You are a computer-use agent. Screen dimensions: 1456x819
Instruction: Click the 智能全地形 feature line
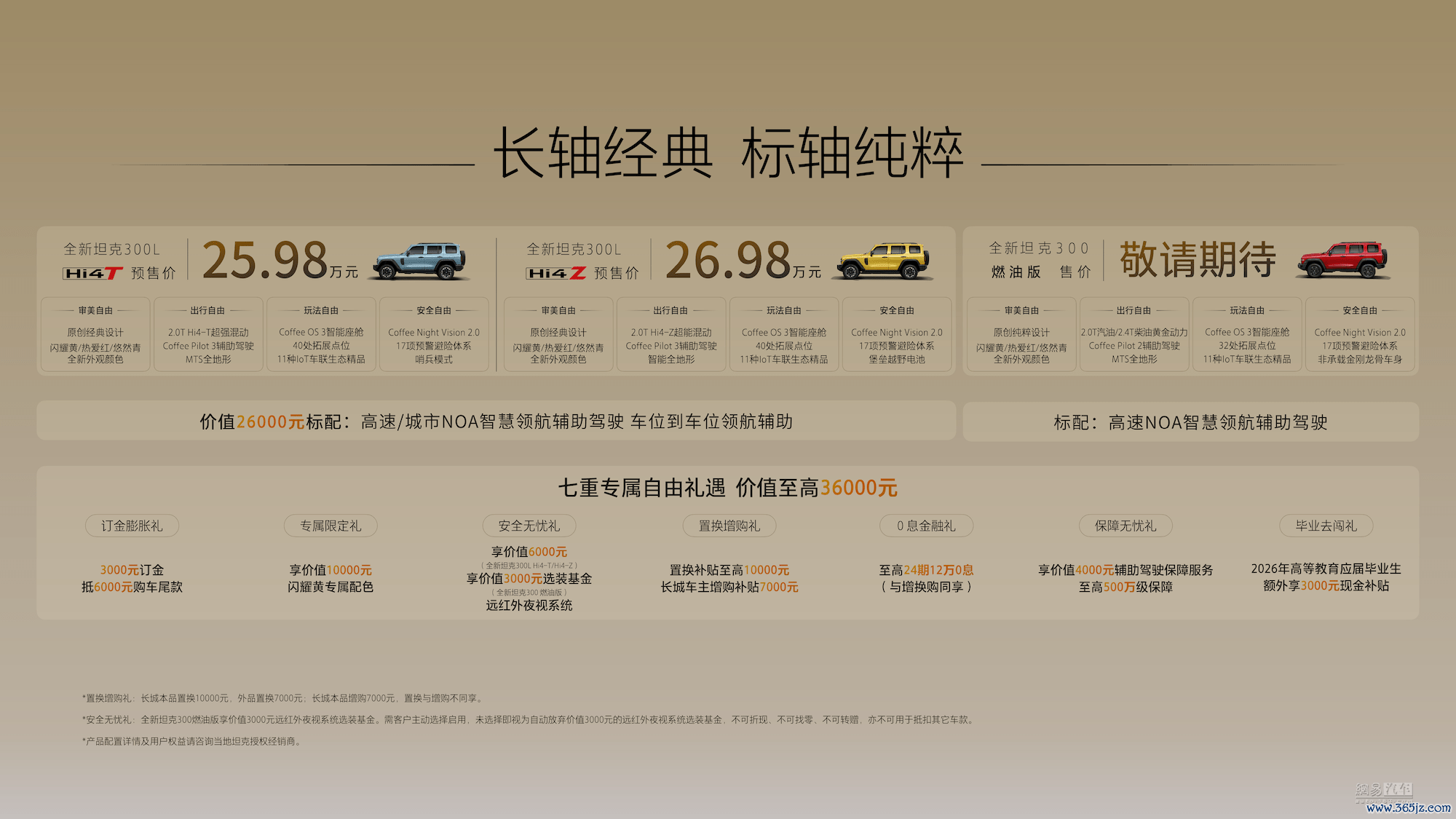click(671, 360)
